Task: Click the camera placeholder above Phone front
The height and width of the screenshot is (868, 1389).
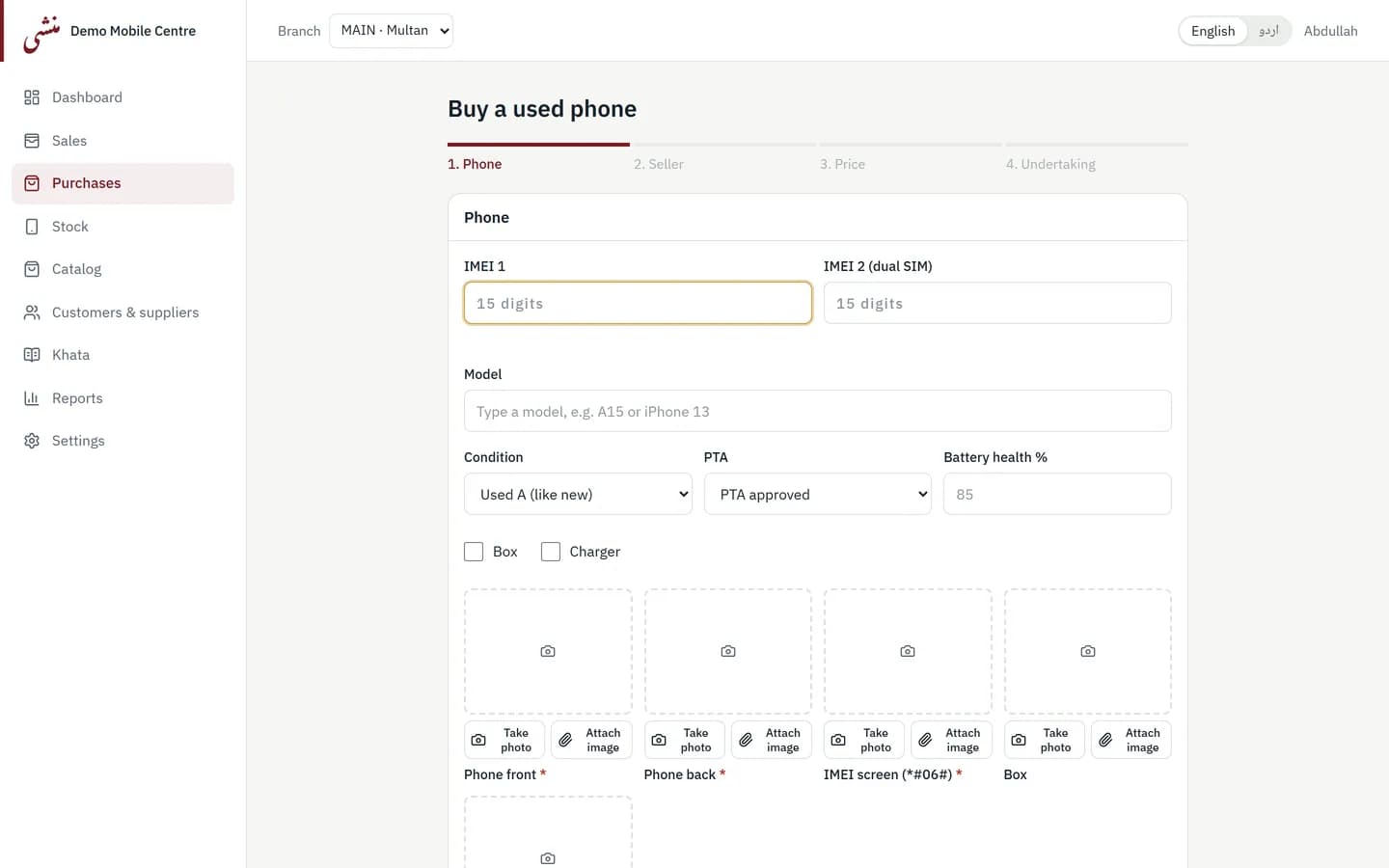Action: click(x=548, y=652)
